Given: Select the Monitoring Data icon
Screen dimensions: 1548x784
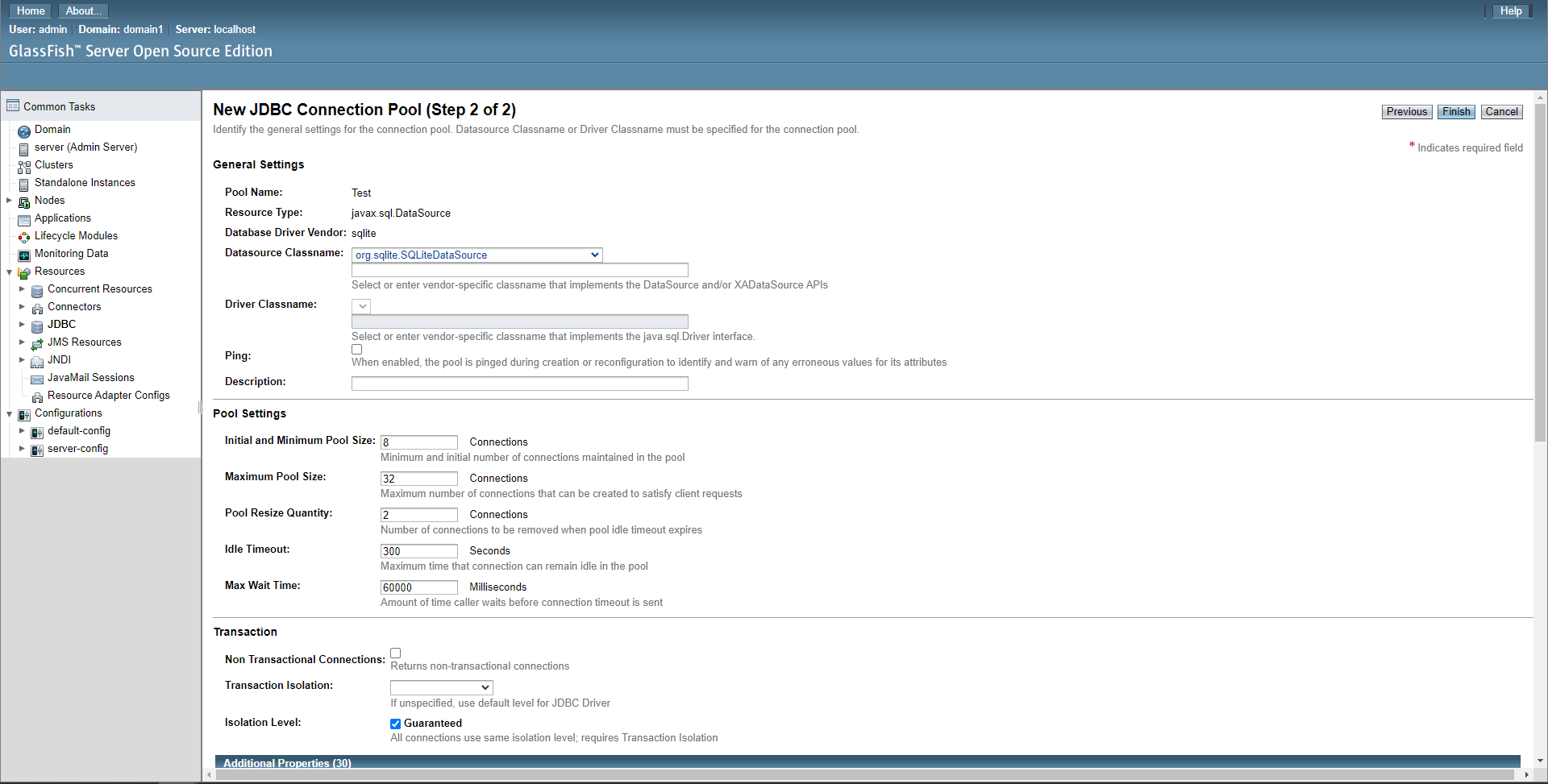Looking at the screenshot, I should coord(24,253).
